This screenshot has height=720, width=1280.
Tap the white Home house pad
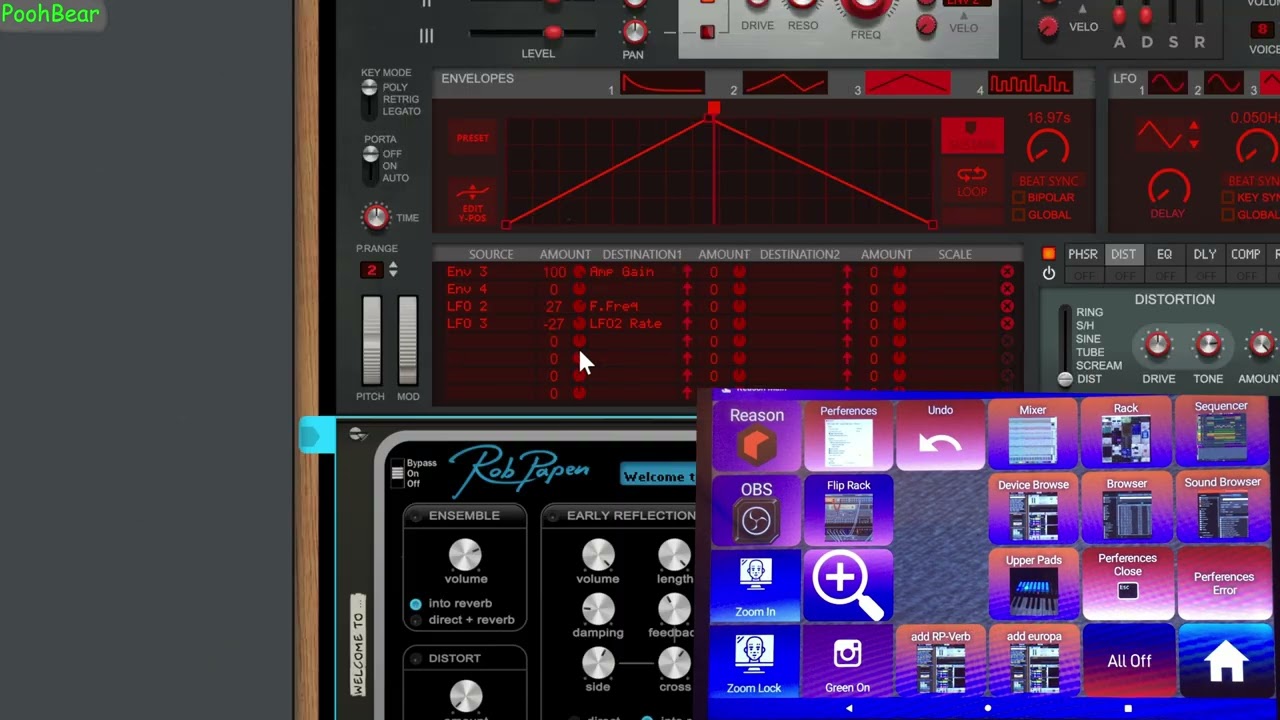pyautogui.click(x=1225, y=661)
